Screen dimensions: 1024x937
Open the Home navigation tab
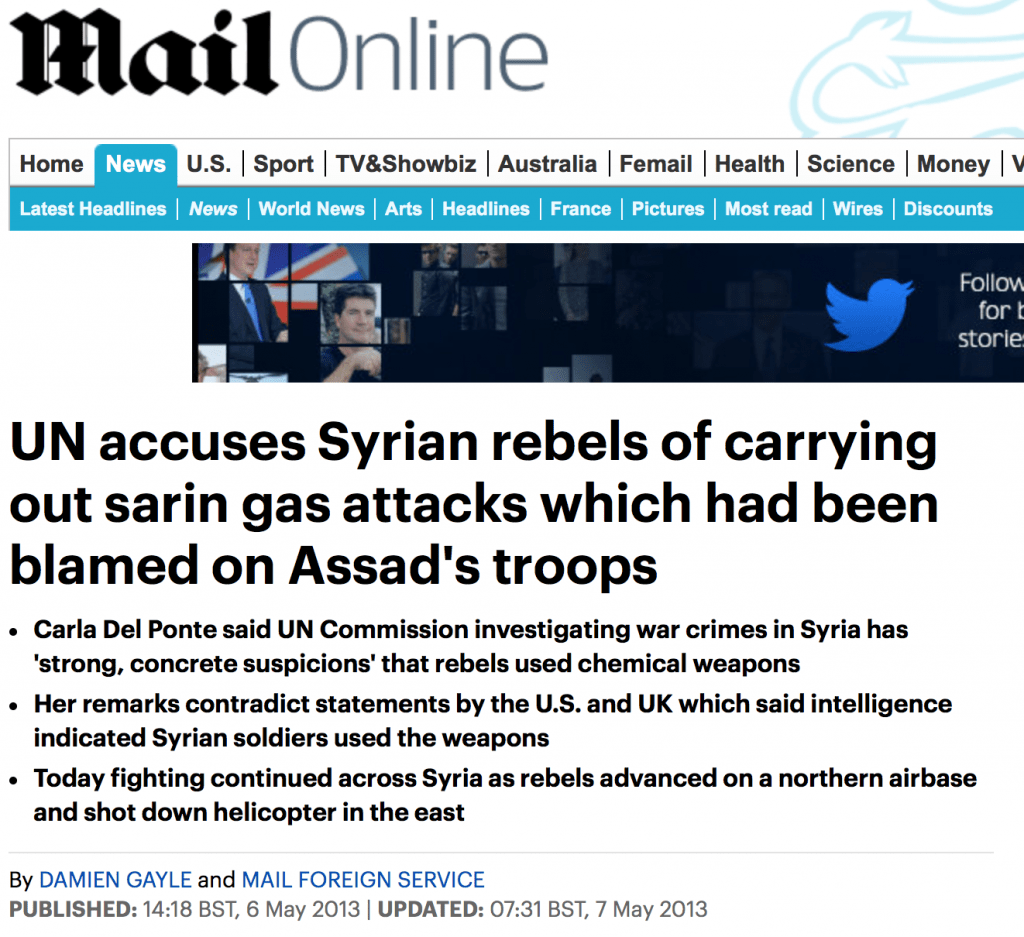[x=52, y=163]
